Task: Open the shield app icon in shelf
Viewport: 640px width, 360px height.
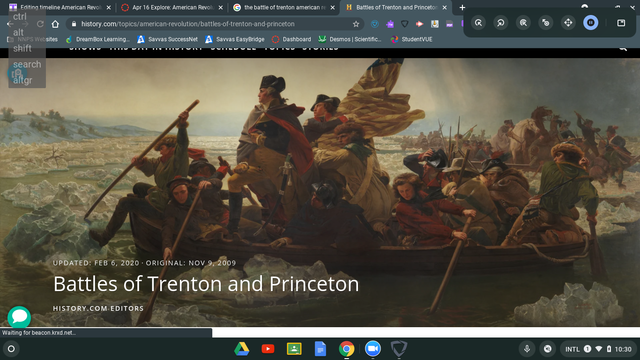Action: click(399, 349)
